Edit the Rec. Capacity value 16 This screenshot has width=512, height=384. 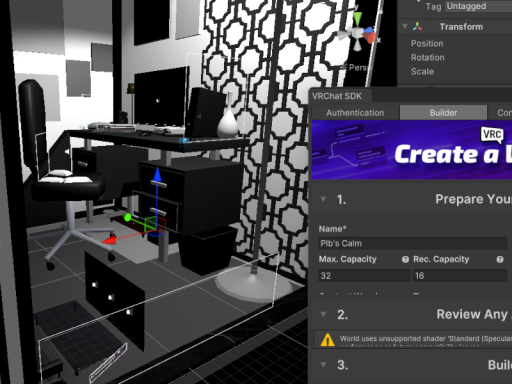pos(460,276)
